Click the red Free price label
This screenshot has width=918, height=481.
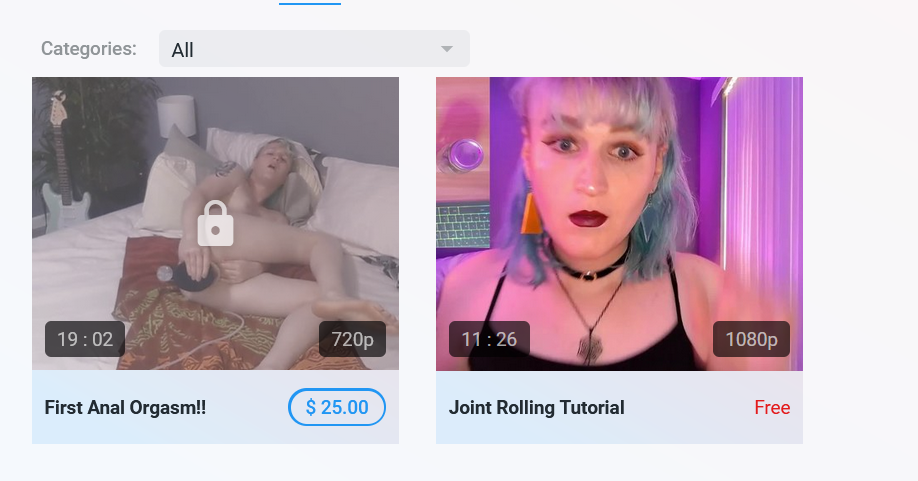pyautogui.click(x=772, y=407)
